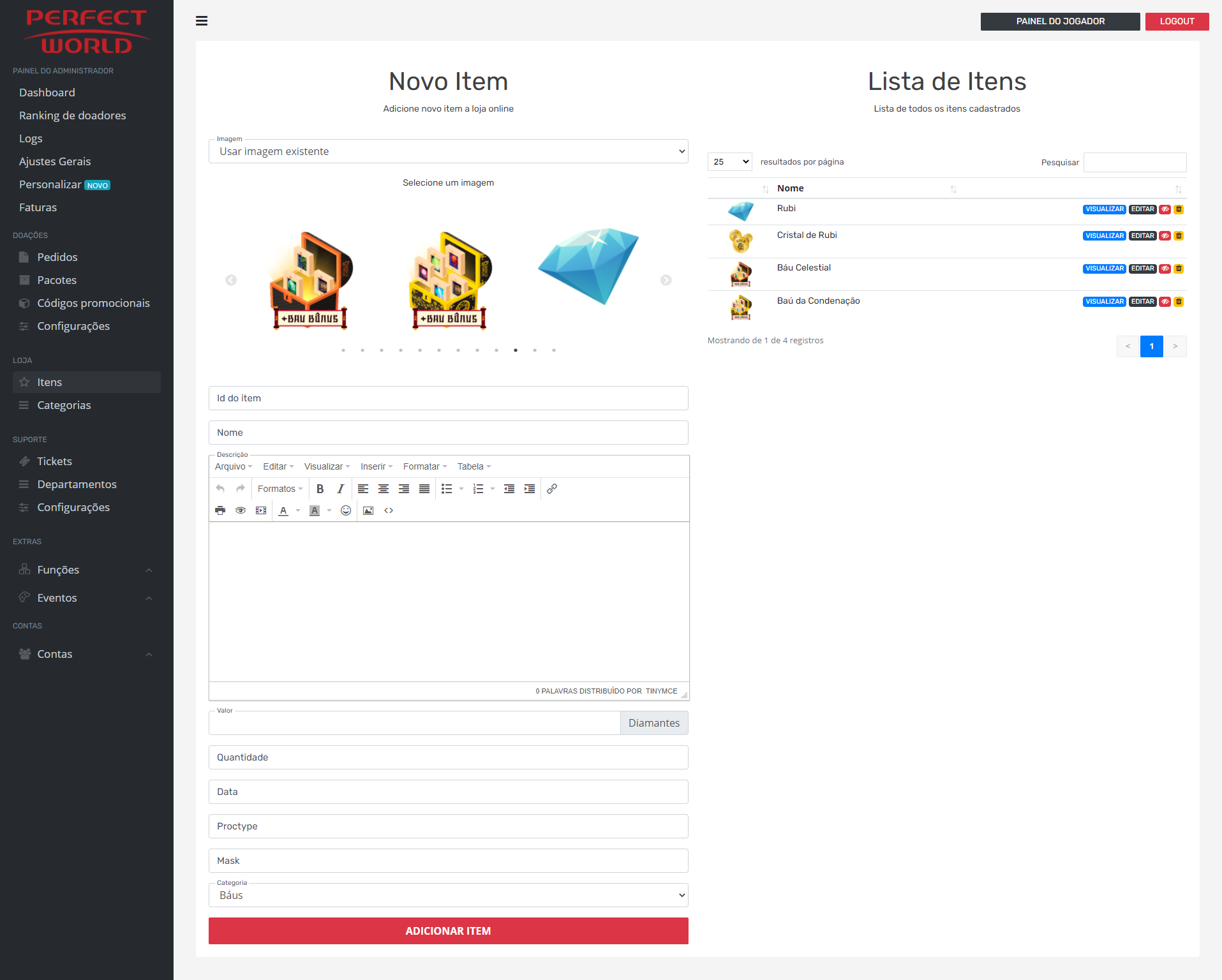Click Visualizar for the Rubi item
This screenshot has height=980, width=1222.
tap(1104, 209)
